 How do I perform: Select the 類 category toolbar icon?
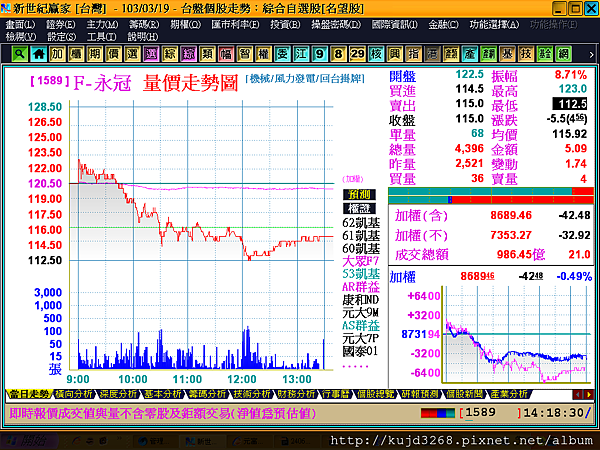pos(207,54)
